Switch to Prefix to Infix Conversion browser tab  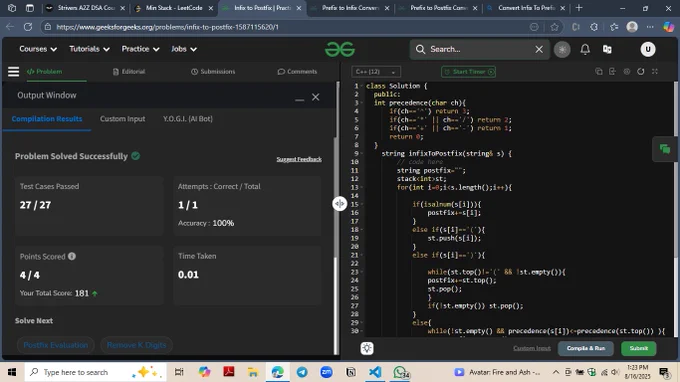(x=350, y=8)
